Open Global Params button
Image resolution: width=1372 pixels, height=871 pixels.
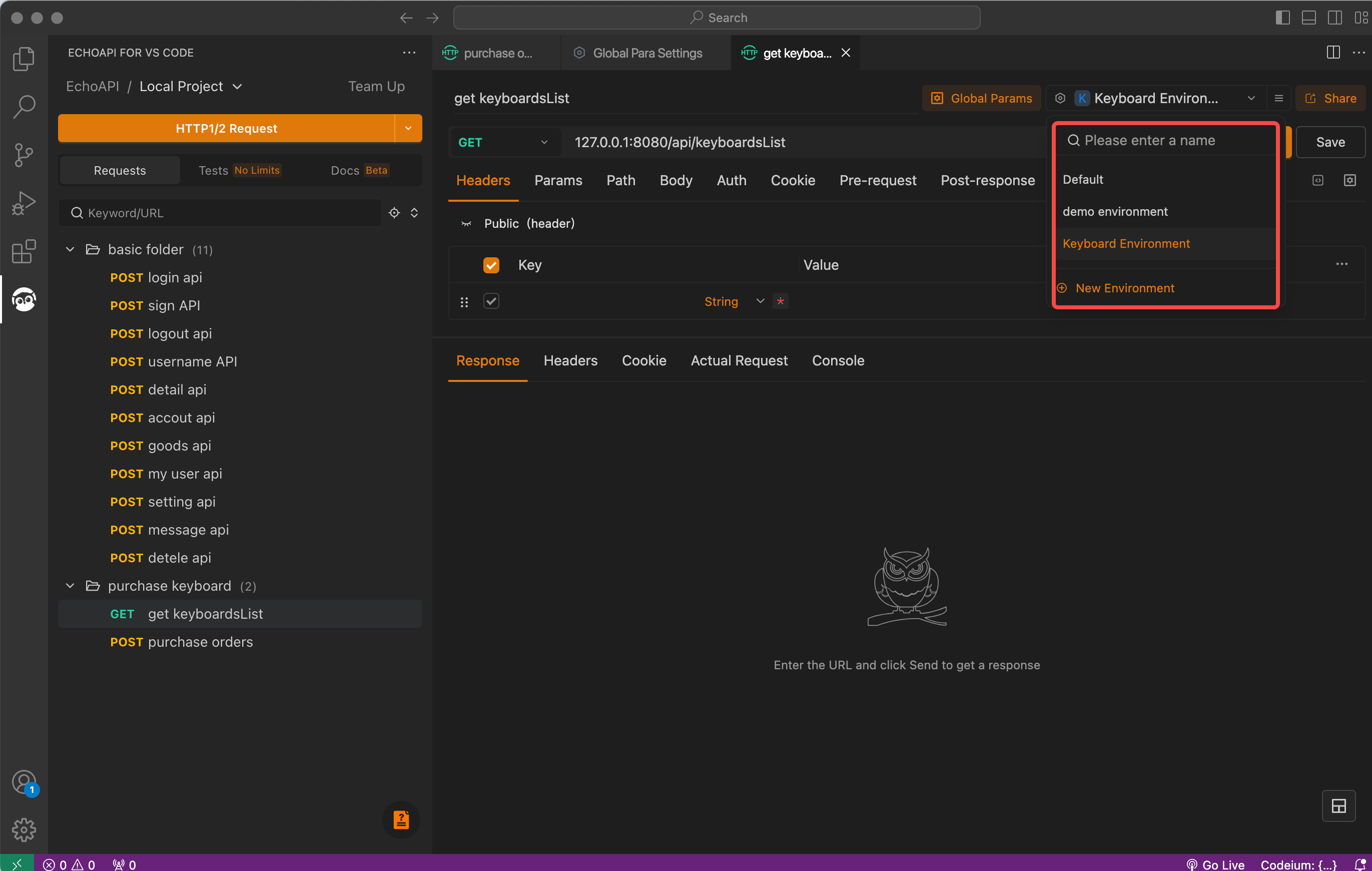(981, 98)
